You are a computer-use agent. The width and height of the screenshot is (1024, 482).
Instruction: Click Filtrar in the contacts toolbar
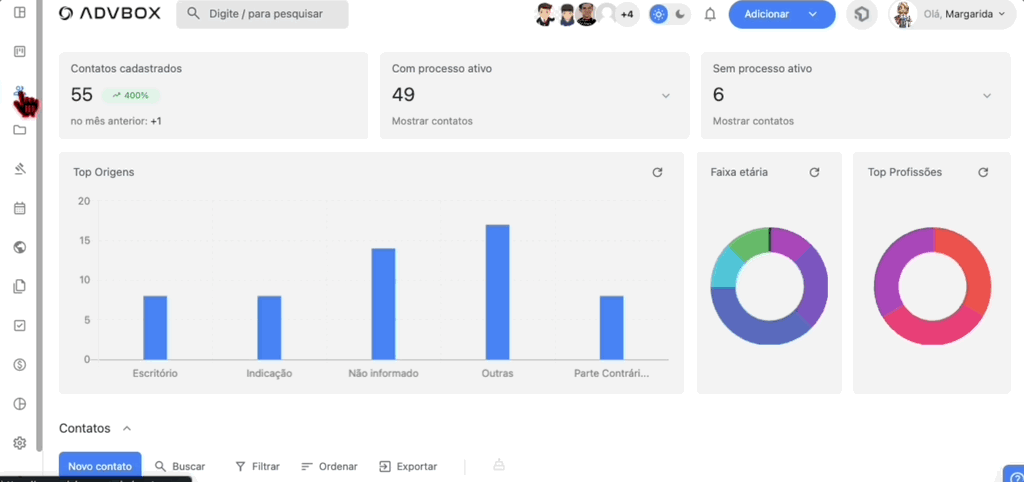coord(257,466)
